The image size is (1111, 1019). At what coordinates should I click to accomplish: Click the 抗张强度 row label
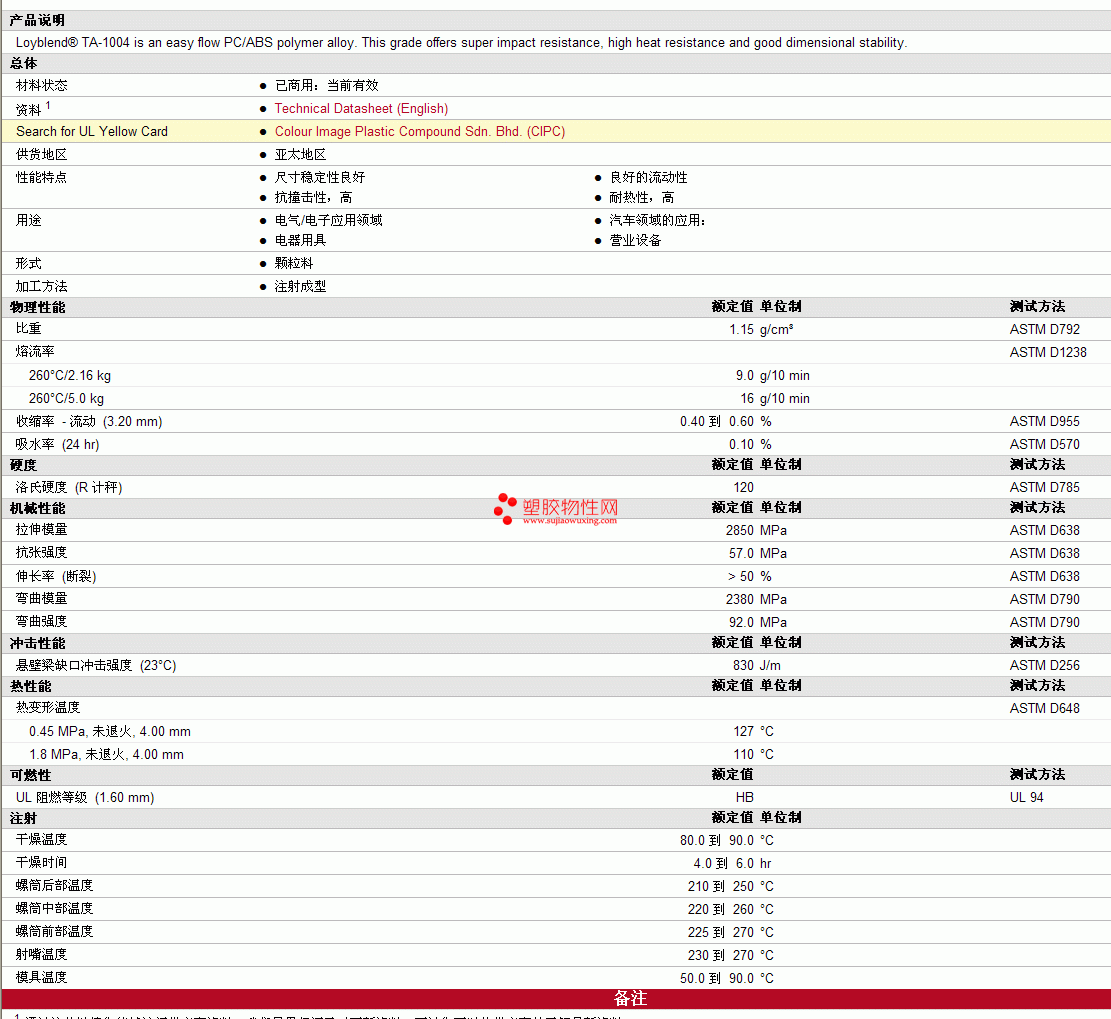click(42, 553)
